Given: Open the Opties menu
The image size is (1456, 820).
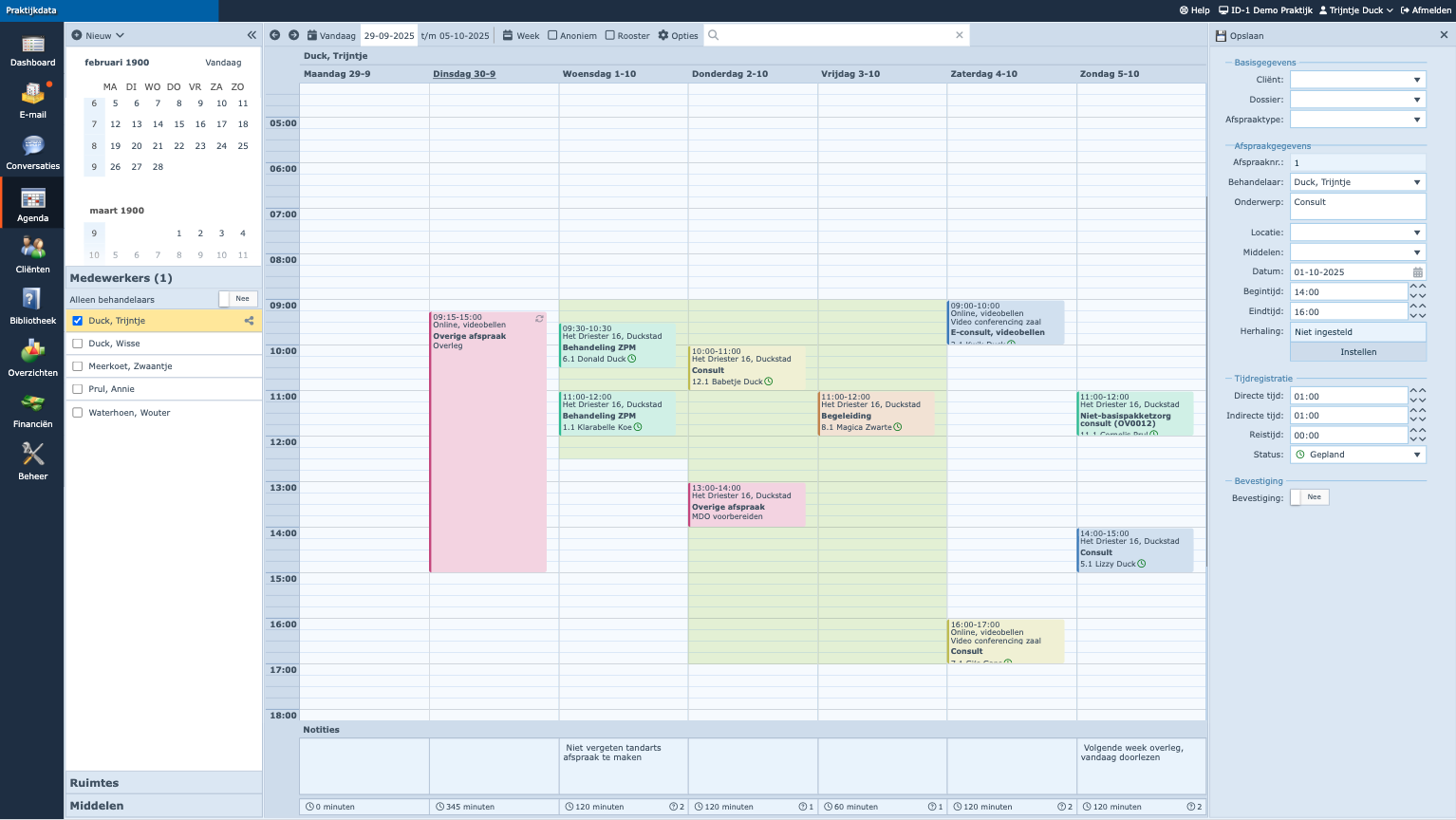Looking at the screenshot, I should click(678, 35).
